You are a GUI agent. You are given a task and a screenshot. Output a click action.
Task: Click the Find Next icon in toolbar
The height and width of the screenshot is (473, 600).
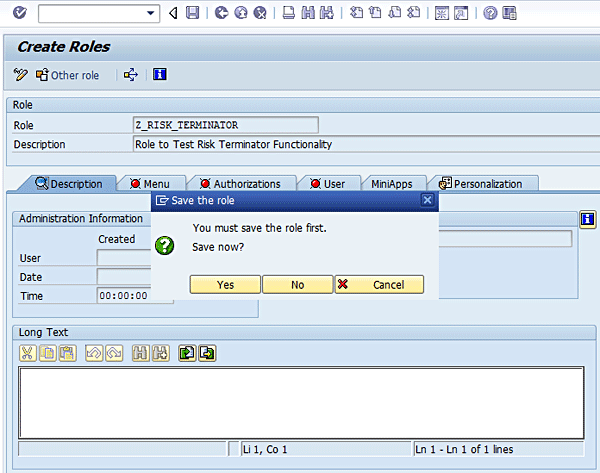326,13
